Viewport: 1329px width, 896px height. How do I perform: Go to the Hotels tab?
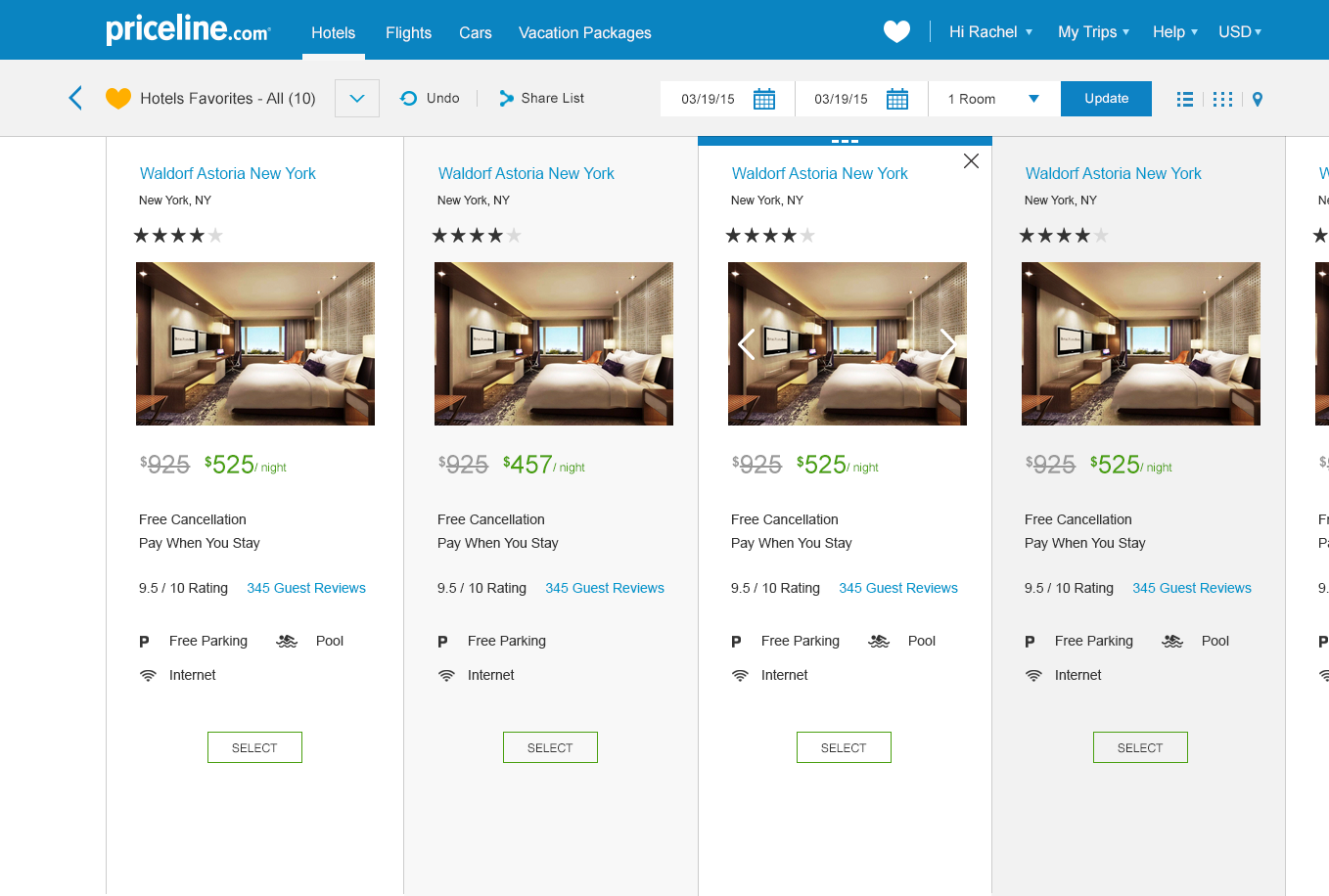pos(334,32)
